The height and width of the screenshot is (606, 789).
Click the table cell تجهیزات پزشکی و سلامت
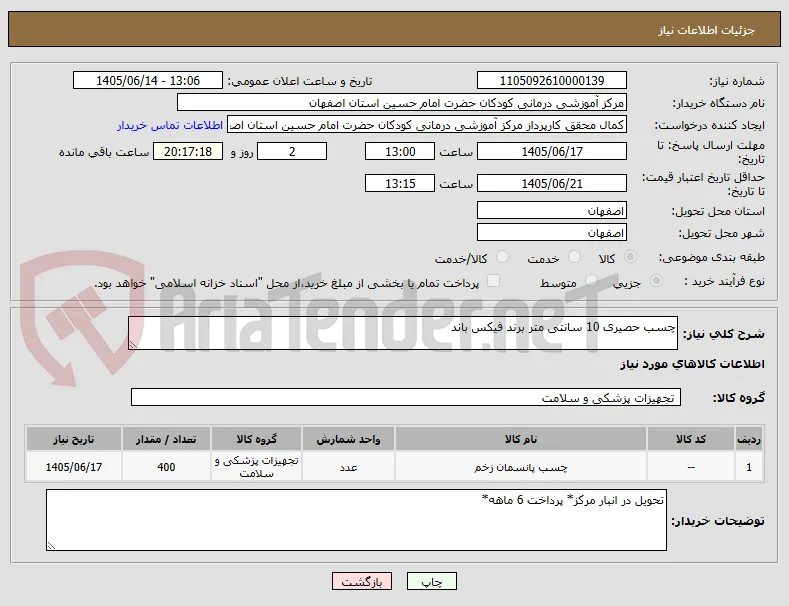[257, 467]
